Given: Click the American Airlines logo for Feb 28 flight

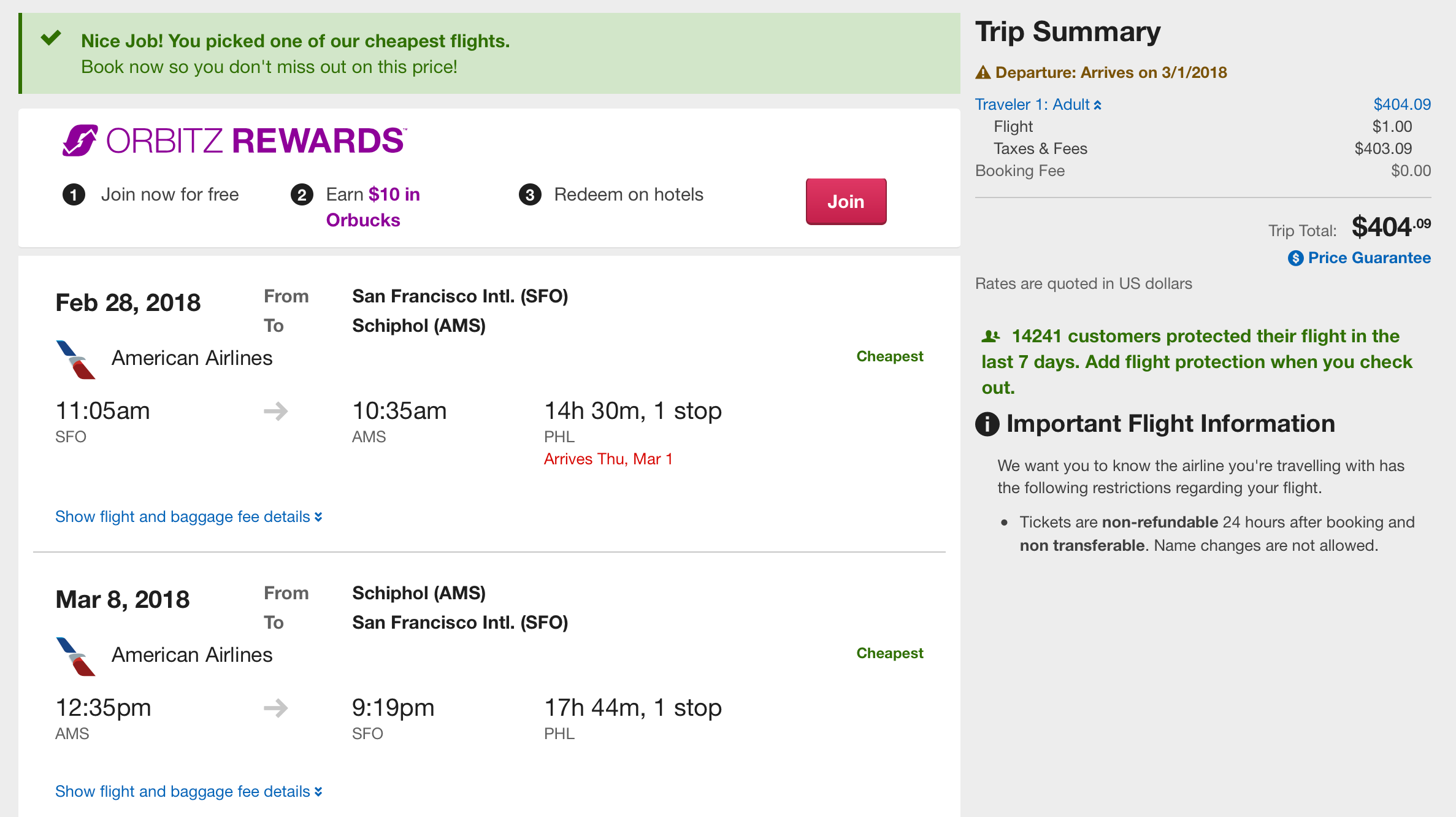Looking at the screenshot, I should point(76,359).
